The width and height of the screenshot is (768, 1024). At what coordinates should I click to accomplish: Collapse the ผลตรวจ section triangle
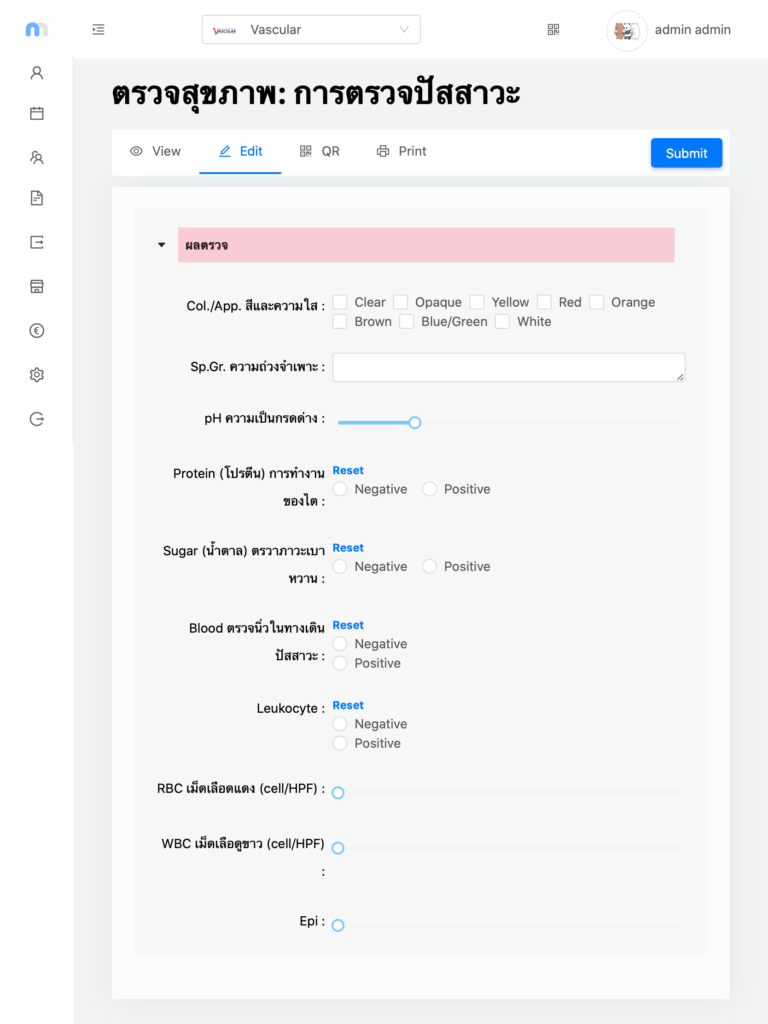[x=161, y=245]
